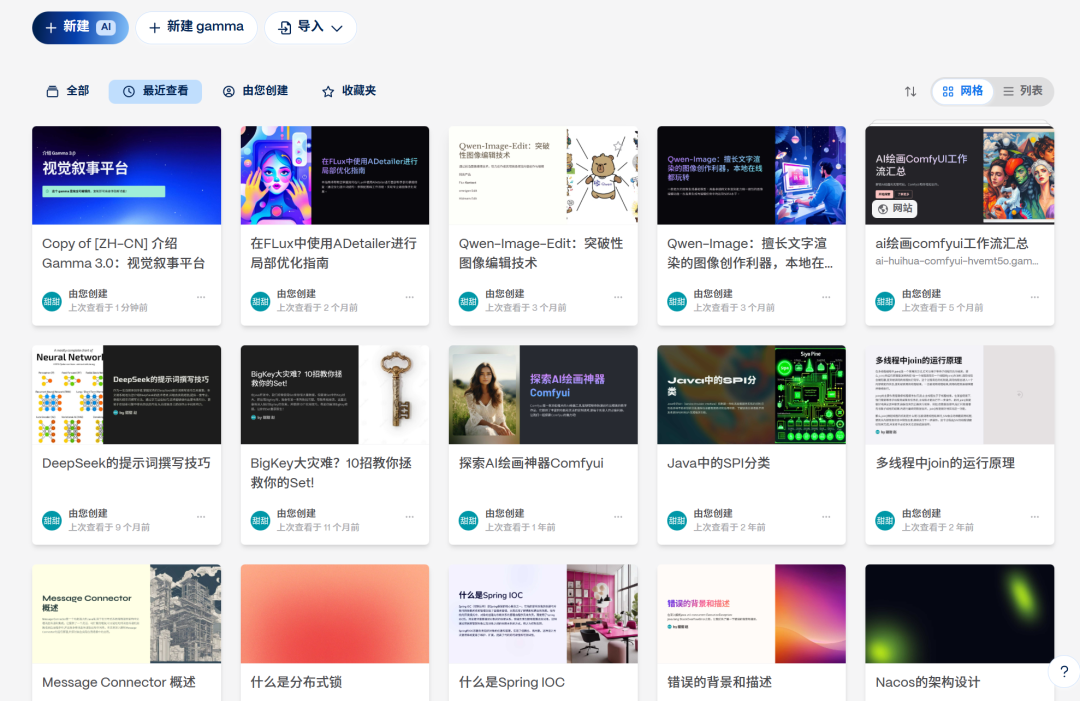Image resolution: width=1080 pixels, height=701 pixels.
Task: Open the ADetailer局部优化指南 thumbnail
Action: click(335, 175)
